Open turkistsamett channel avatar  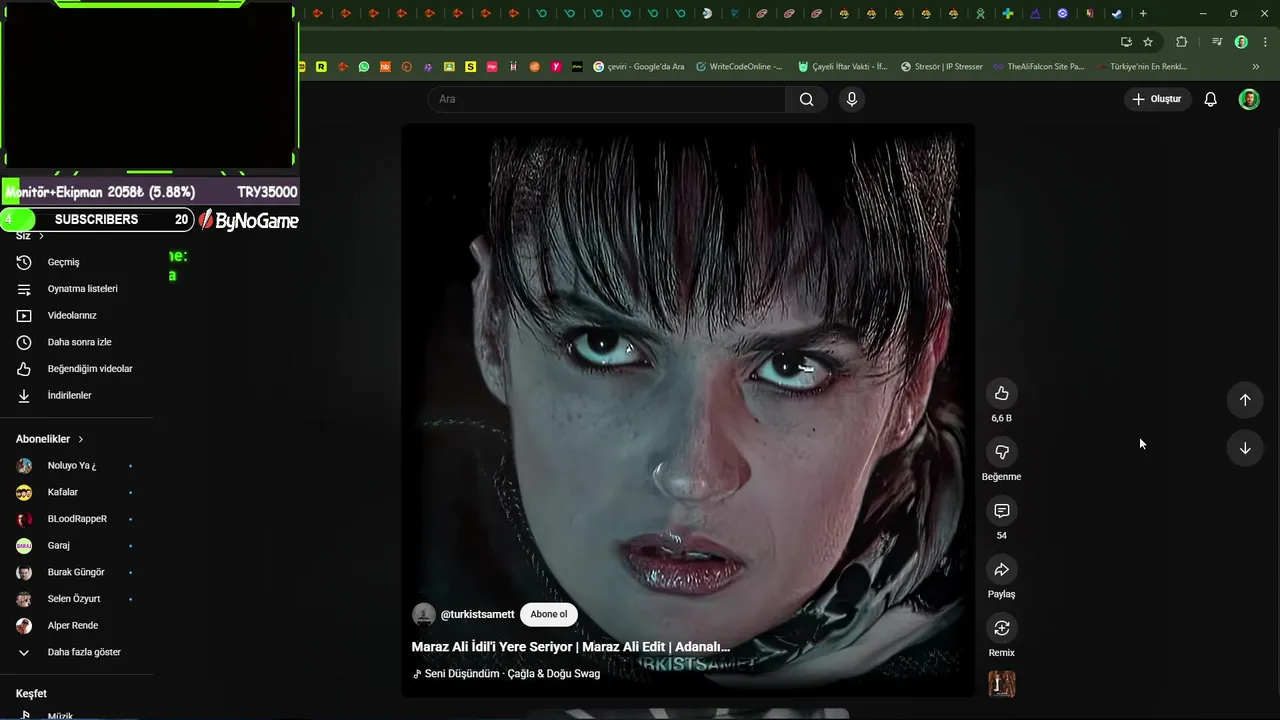[424, 614]
